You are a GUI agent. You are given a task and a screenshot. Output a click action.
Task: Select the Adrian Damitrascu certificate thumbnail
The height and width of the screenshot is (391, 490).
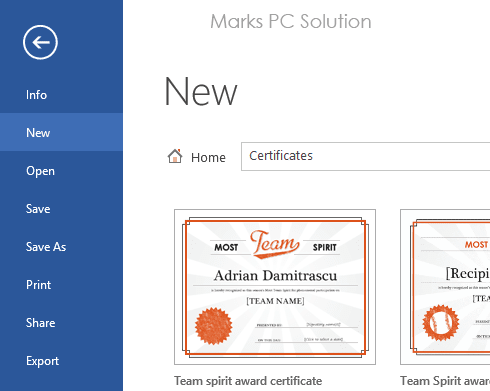coord(275,287)
